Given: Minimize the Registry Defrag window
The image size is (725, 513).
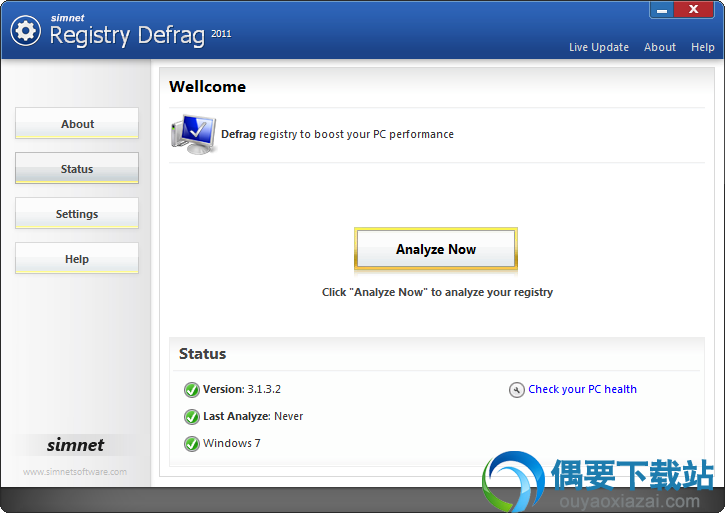Looking at the screenshot, I should [662, 10].
